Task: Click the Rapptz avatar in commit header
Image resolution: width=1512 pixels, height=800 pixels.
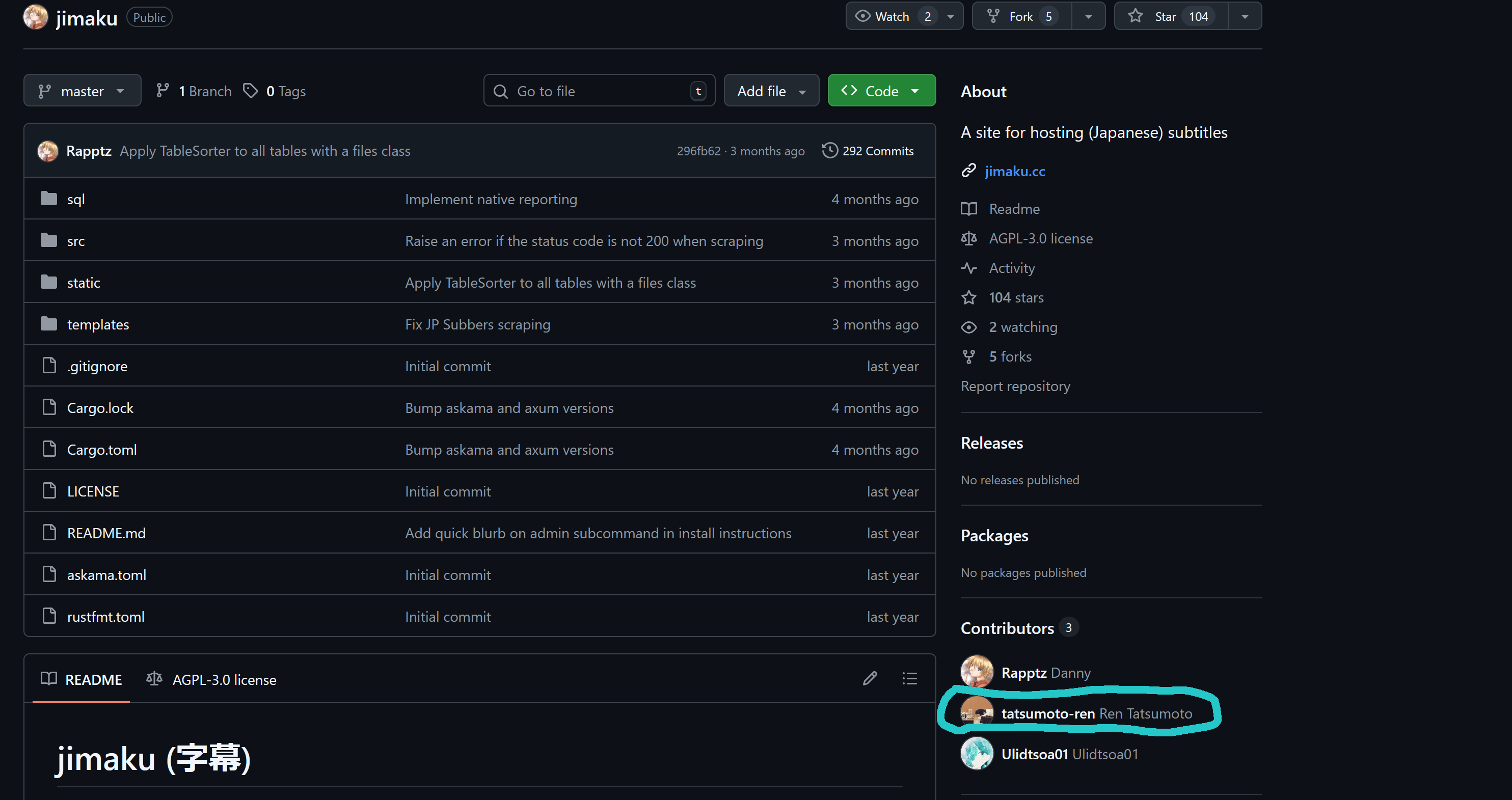Action: coord(47,151)
